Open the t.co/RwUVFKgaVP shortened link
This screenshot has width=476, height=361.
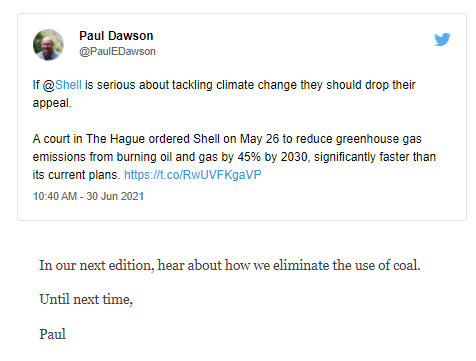193,175
